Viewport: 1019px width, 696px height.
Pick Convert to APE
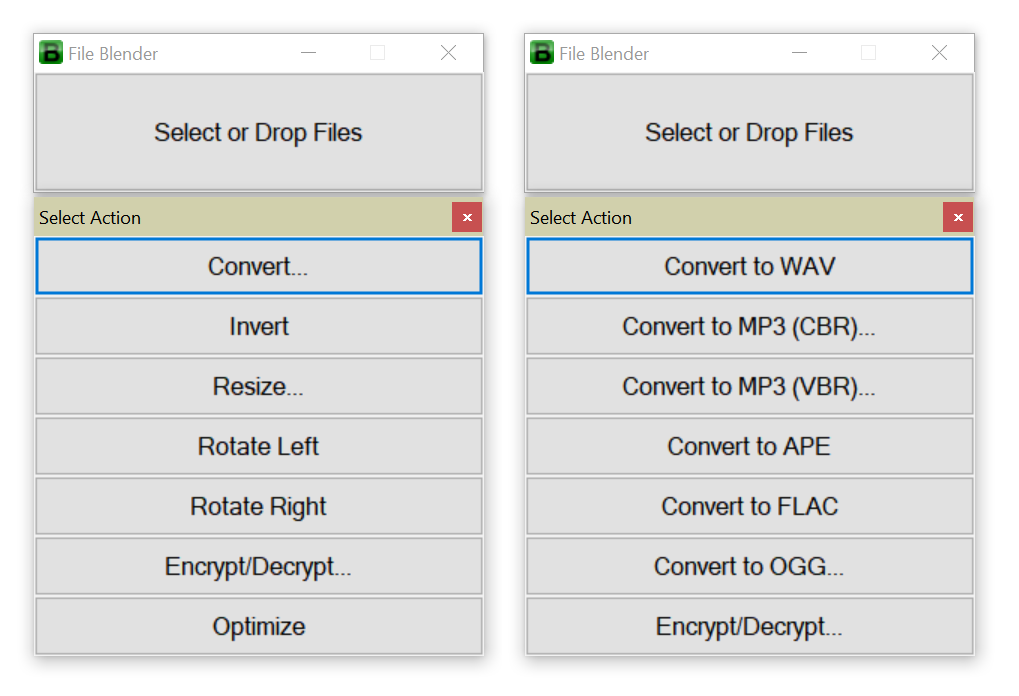(x=749, y=446)
